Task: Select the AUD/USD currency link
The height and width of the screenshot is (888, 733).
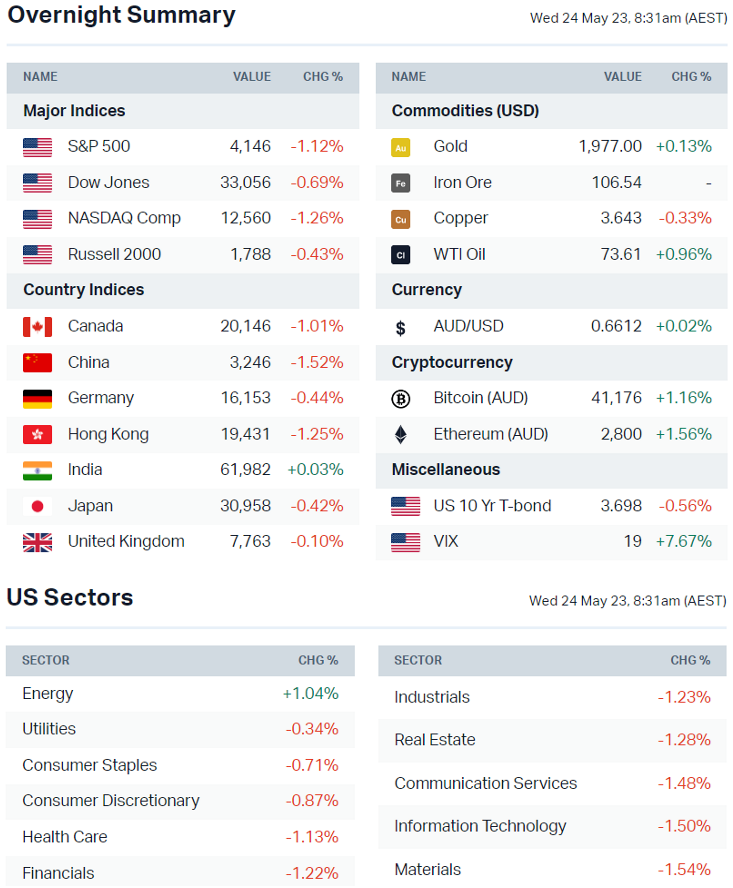Action: coord(468,326)
